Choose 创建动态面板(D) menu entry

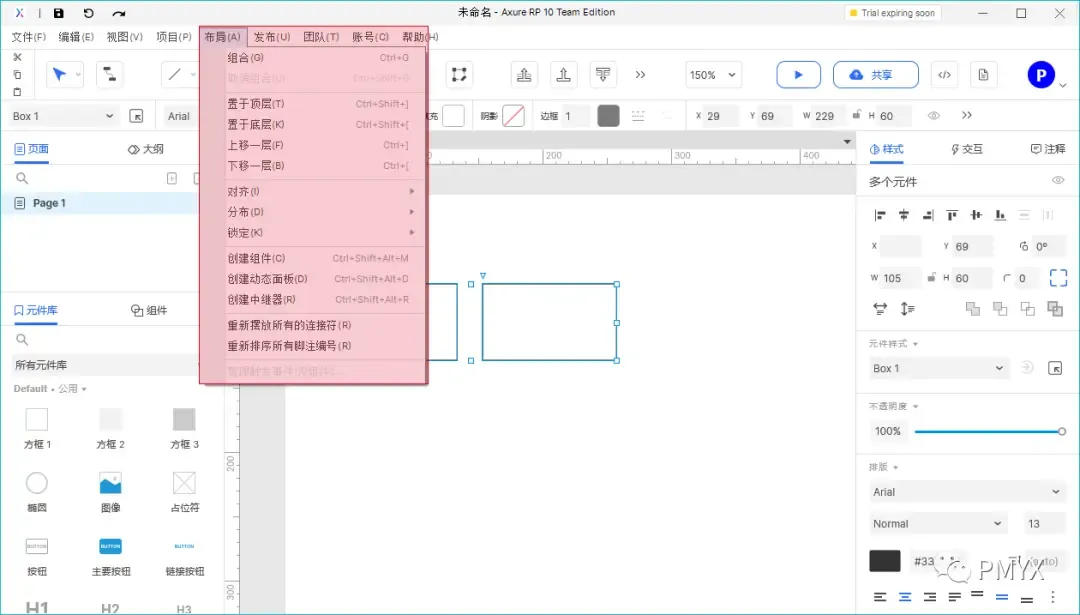[x=318, y=279]
